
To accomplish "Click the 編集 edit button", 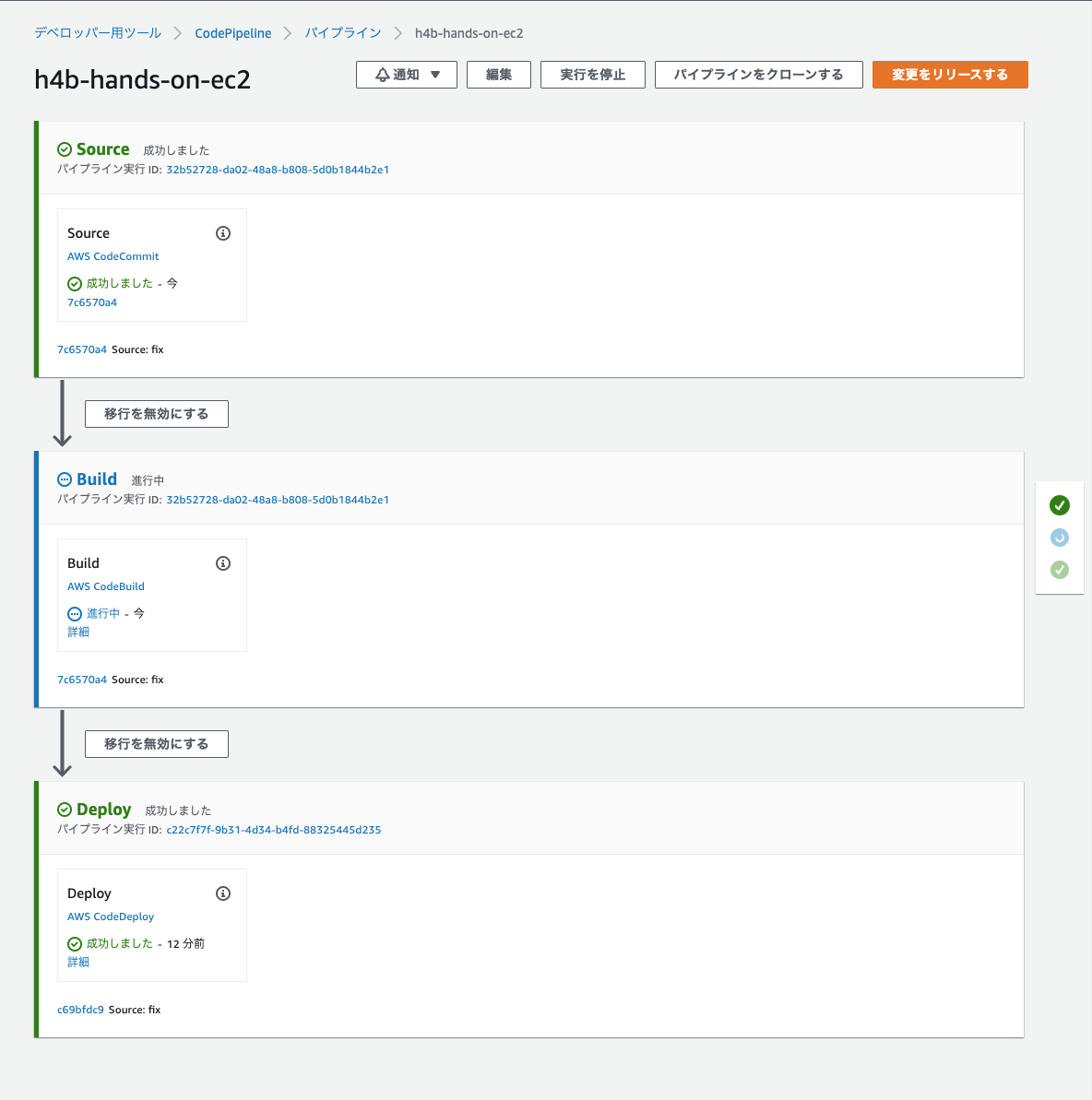I will coord(498,75).
